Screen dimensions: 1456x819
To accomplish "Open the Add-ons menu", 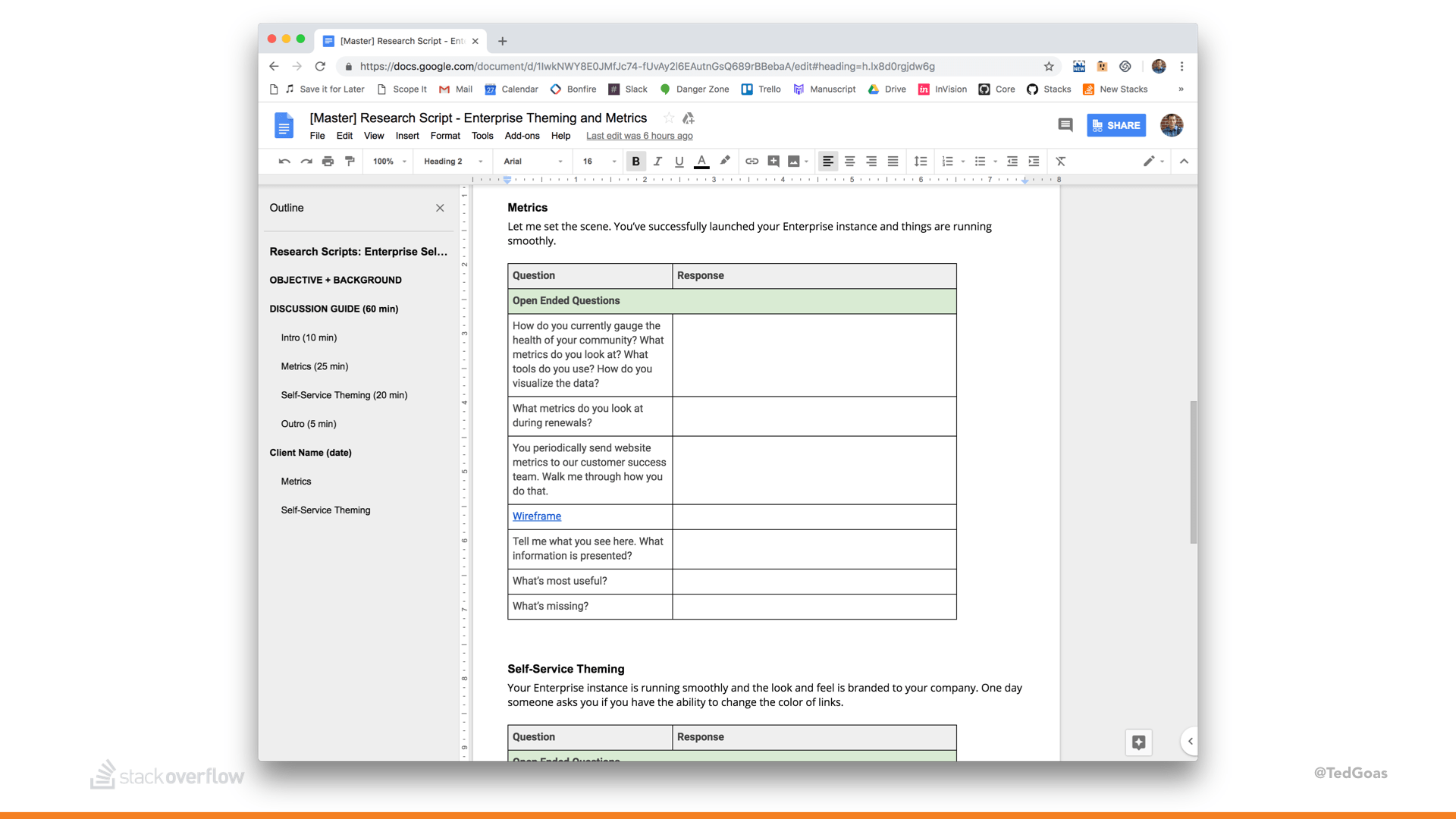I will pos(522,136).
